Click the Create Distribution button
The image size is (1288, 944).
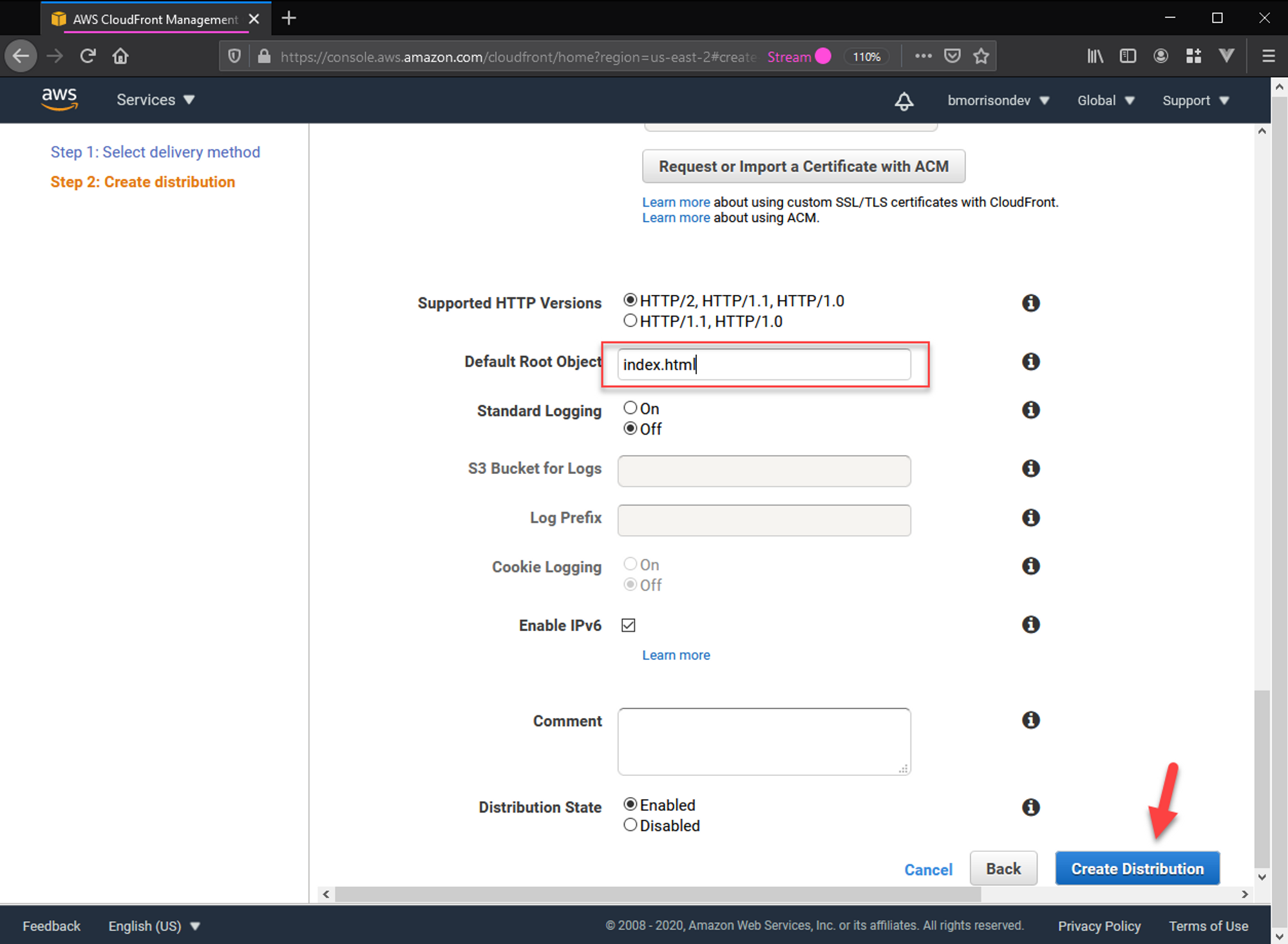coord(1137,869)
